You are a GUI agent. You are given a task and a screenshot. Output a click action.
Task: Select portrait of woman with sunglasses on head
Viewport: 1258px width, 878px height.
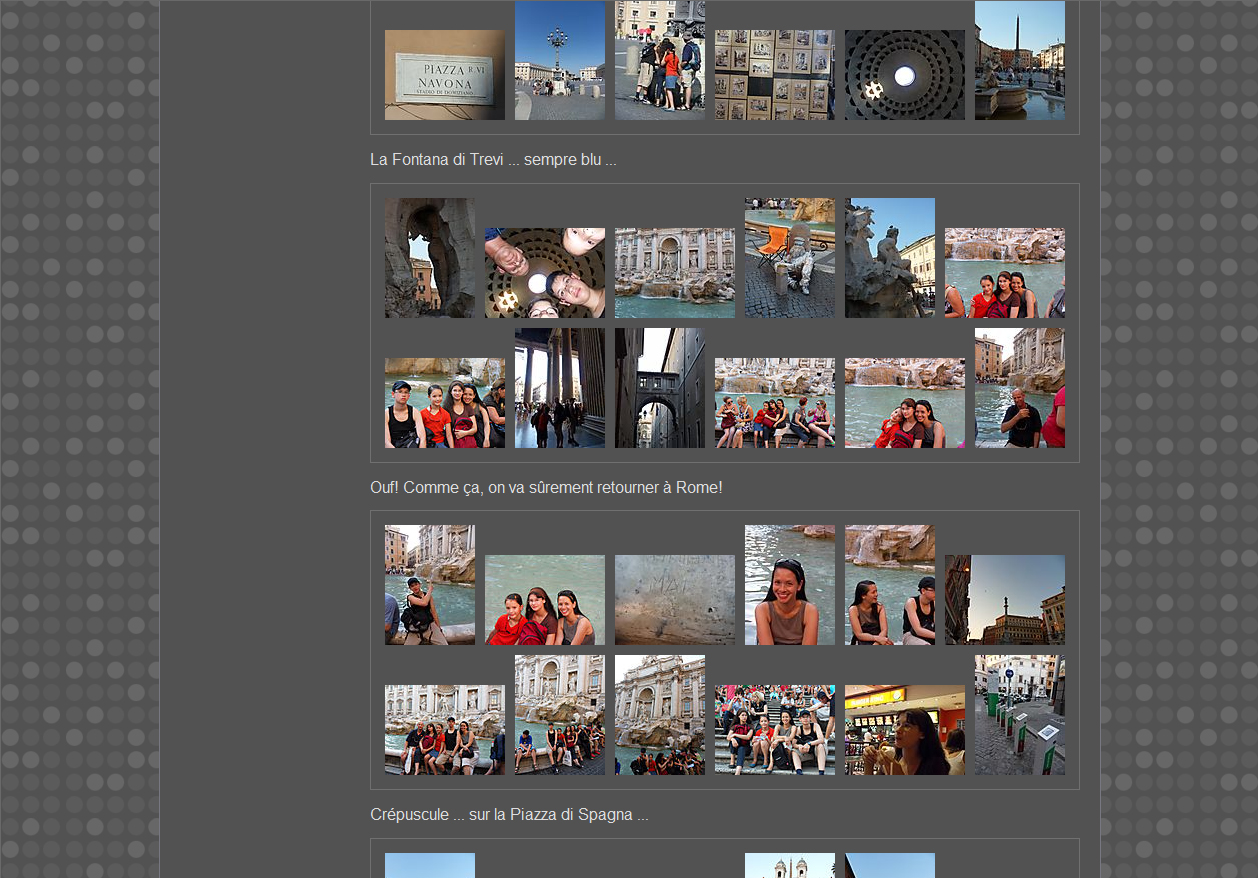tap(789, 585)
